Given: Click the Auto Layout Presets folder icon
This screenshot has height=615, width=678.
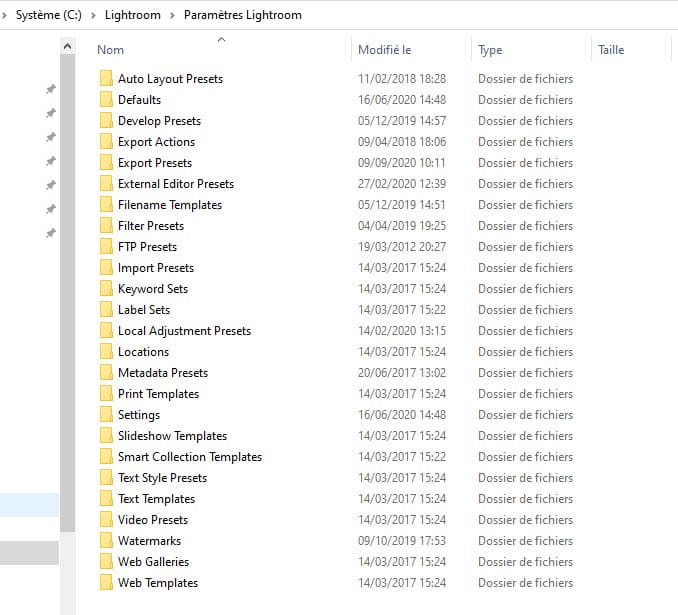Looking at the screenshot, I should [x=106, y=79].
